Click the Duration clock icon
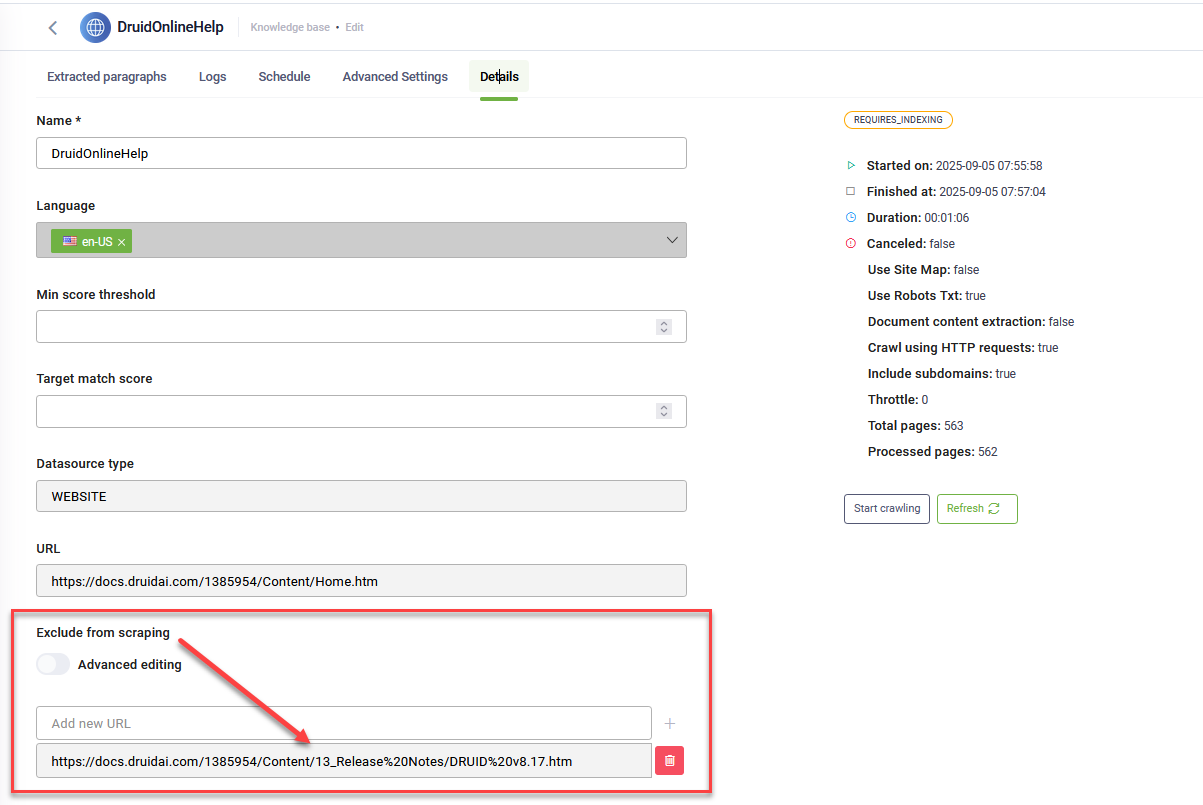This screenshot has height=805, width=1203. pos(851,218)
